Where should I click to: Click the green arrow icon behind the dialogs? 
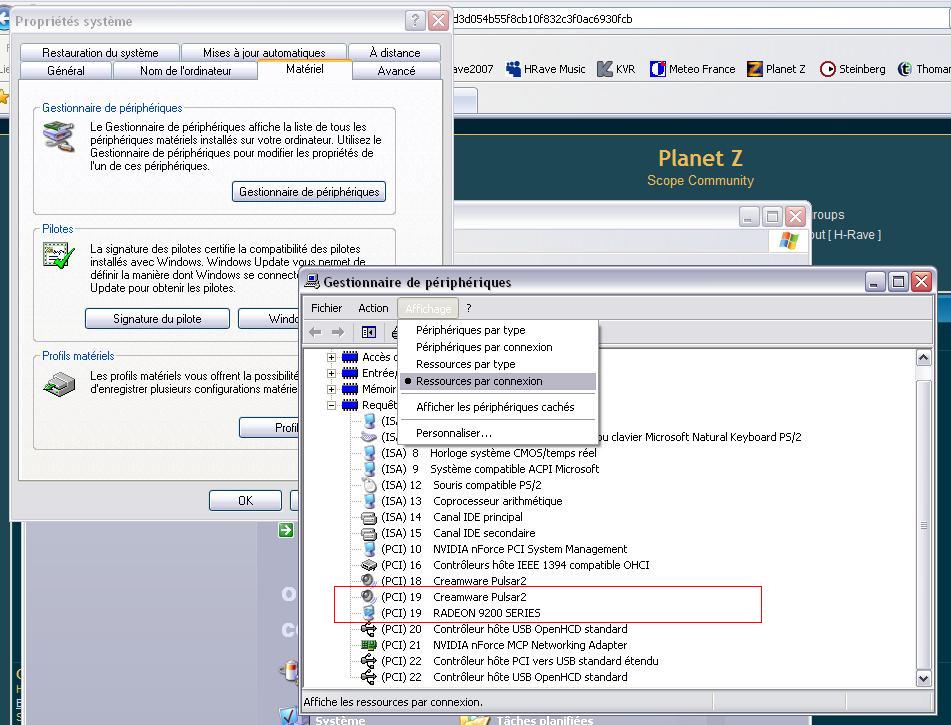[286, 530]
